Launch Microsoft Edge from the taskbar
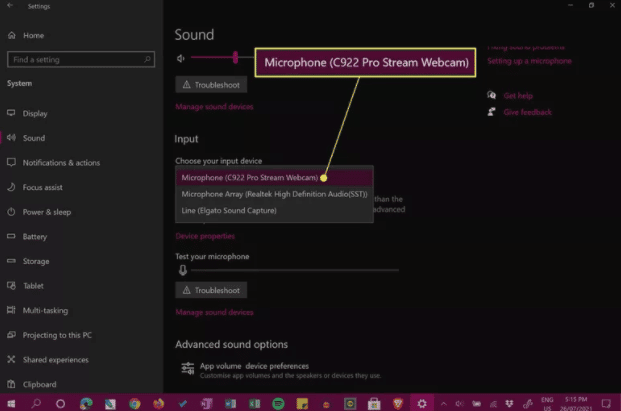The image size is (621, 411). [x=86, y=403]
